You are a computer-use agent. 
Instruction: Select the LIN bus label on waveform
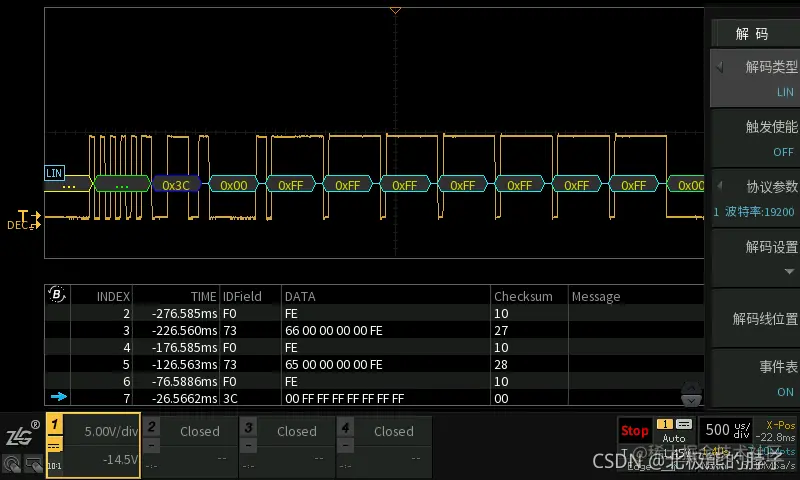click(54, 173)
